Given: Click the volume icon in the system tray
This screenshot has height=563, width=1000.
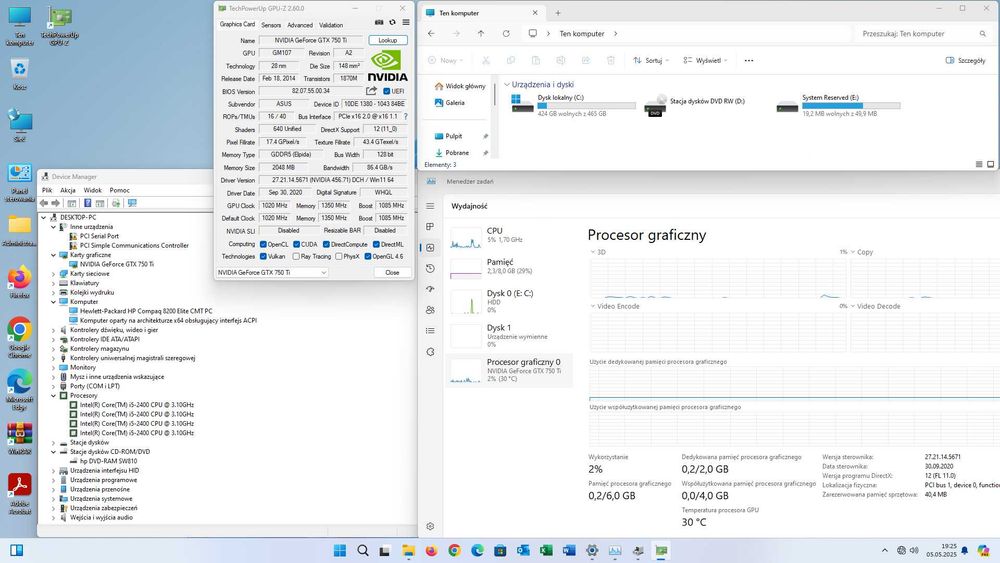Looking at the screenshot, I should 914,550.
